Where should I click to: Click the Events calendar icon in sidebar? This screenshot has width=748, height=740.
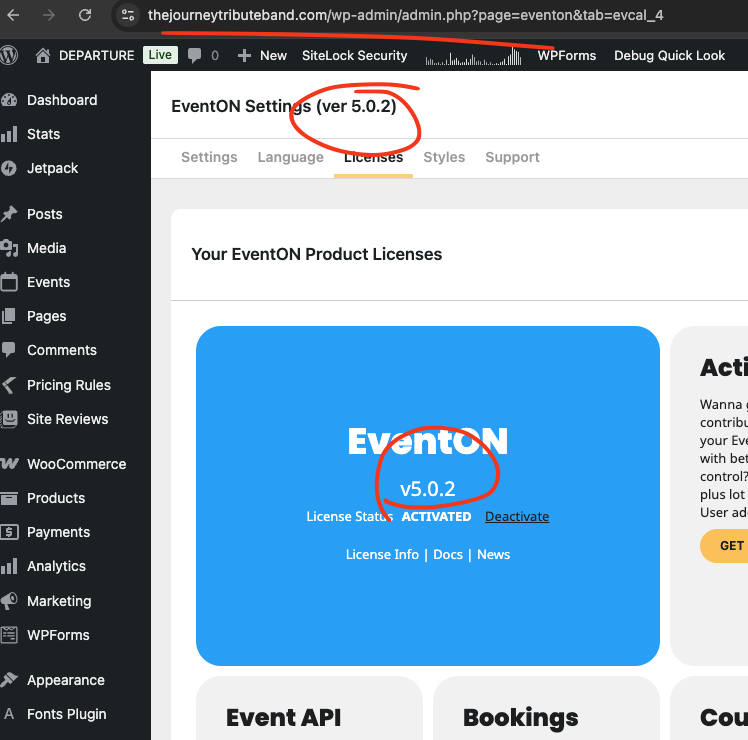pos(10,282)
